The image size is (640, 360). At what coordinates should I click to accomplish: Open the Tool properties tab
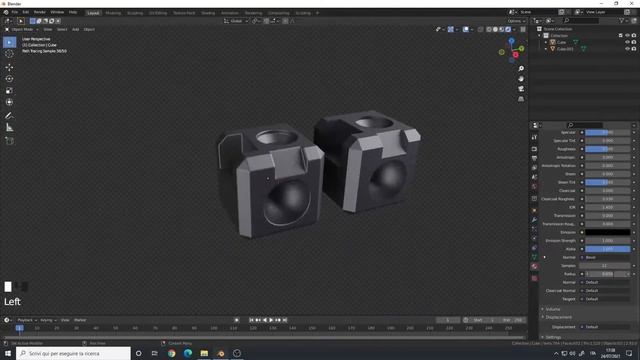click(534, 138)
